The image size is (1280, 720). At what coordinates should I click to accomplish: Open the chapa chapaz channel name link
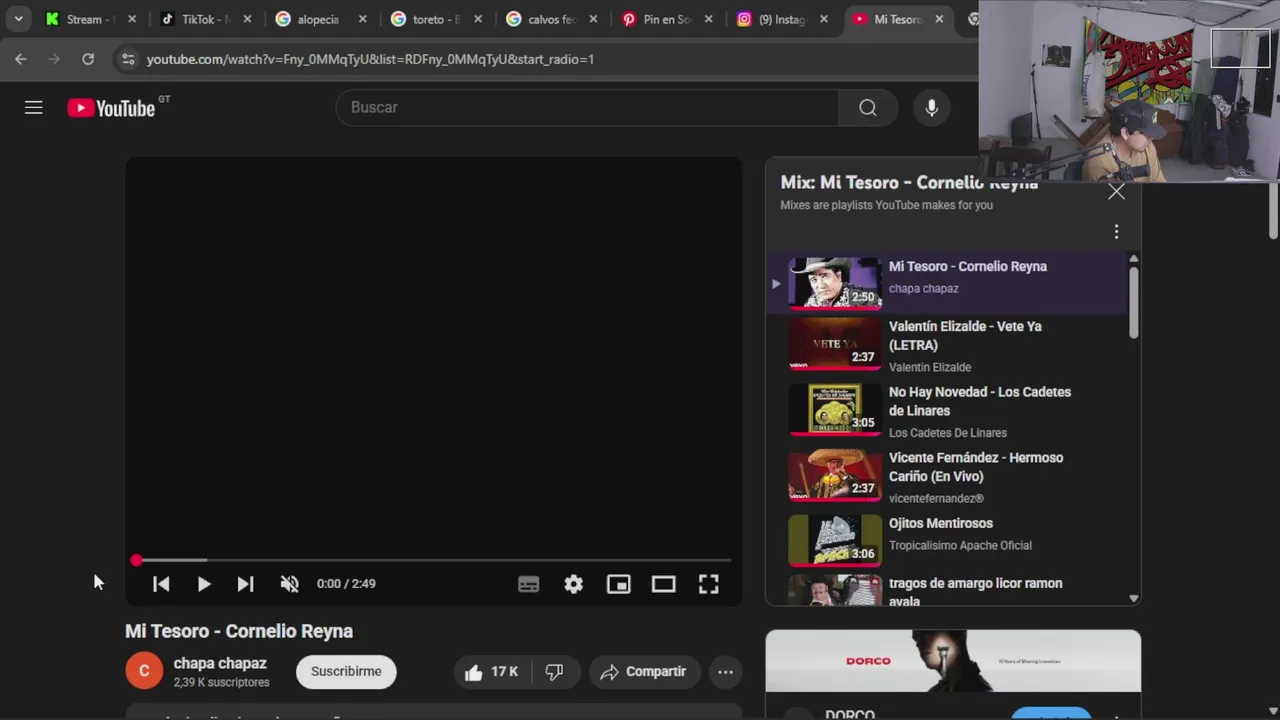pos(220,663)
